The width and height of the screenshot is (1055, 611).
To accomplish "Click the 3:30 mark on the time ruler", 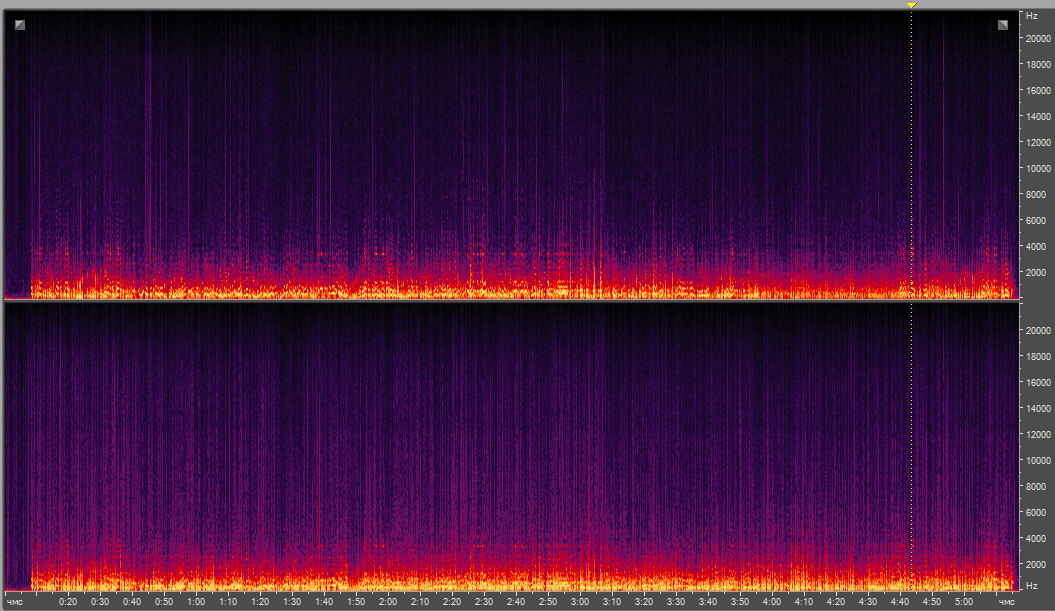I will click(x=676, y=602).
